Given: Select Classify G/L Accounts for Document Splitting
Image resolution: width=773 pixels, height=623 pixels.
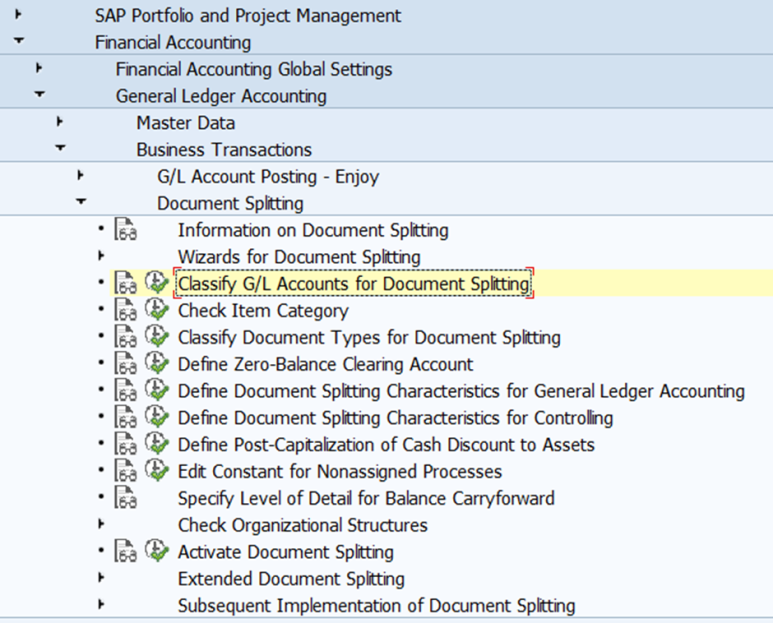Looking at the screenshot, I should point(353,284).
